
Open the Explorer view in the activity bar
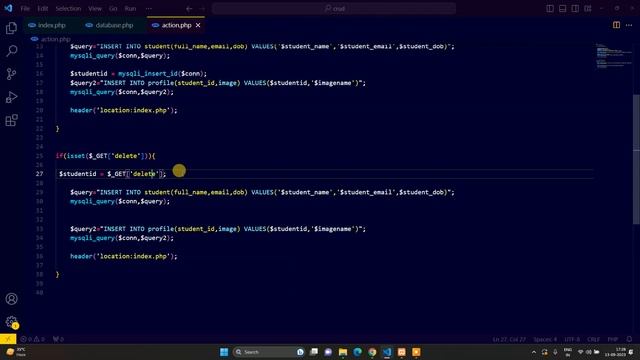point(11,28)
